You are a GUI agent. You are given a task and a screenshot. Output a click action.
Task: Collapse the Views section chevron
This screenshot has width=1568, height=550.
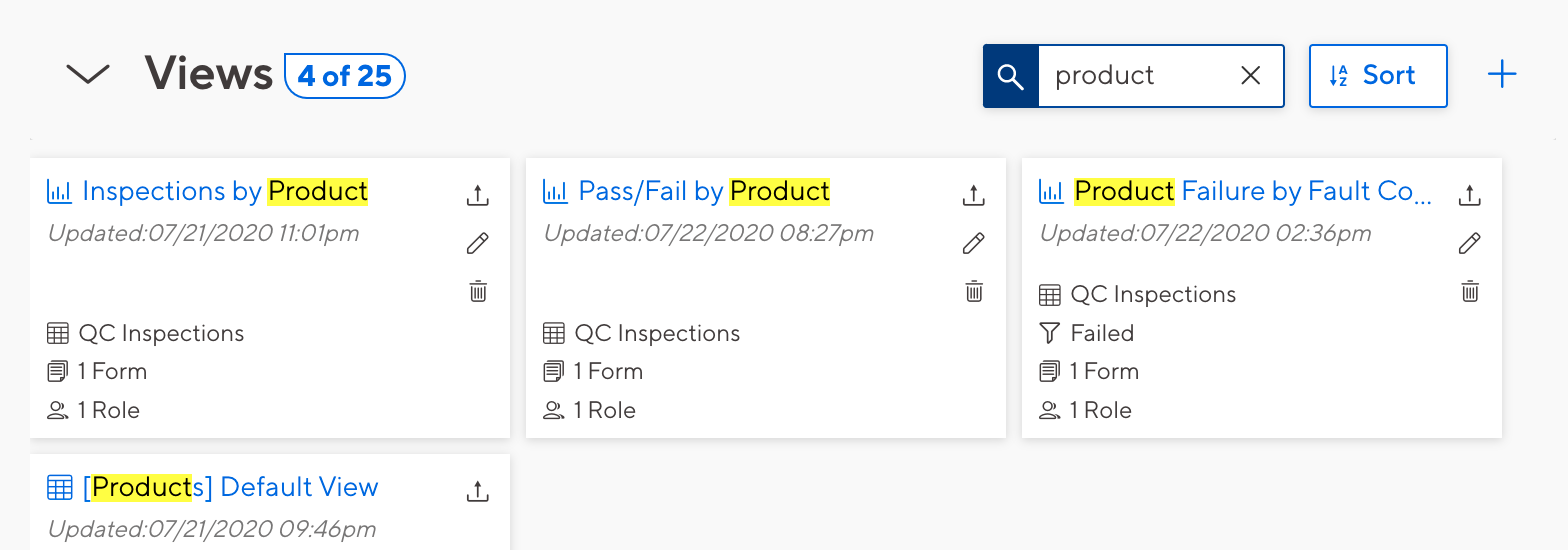point(87,75)
